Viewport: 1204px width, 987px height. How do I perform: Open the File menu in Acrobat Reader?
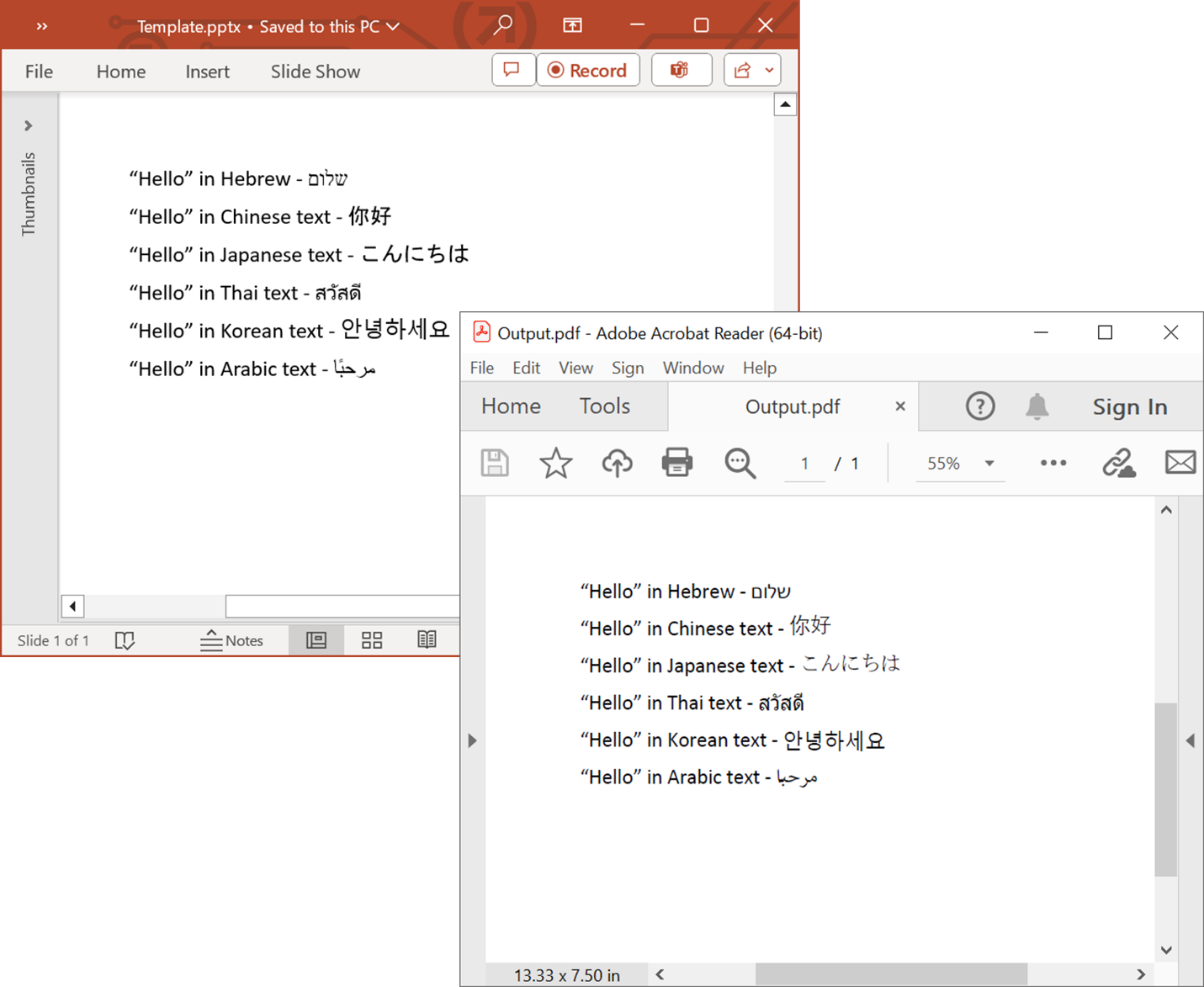click(x=482, y=368)
